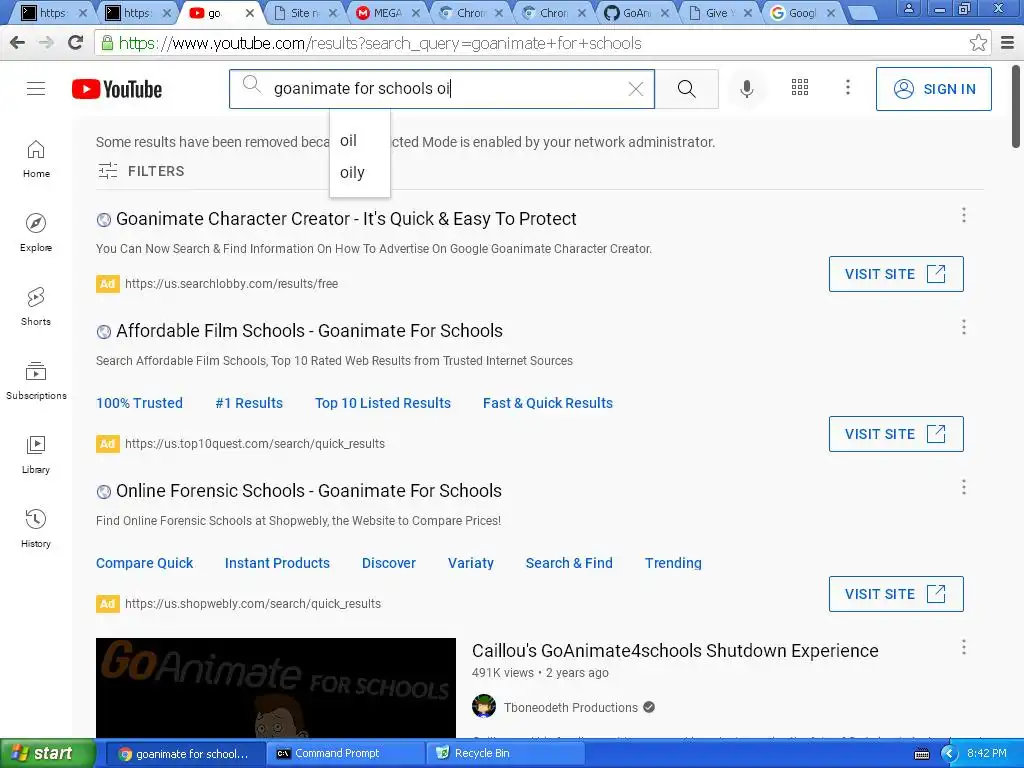Open the 'Top 10 Listed Results' link
This screenshot has height=768, width=1024.
(x=383, y=403)
